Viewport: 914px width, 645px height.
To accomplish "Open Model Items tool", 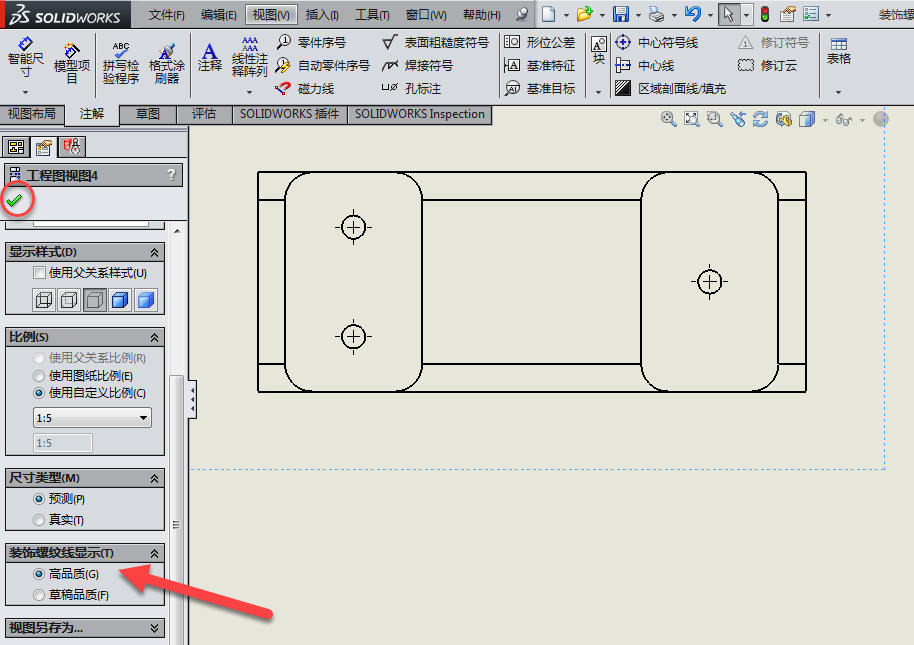I will pyautogui.click(x=72, y=63).
